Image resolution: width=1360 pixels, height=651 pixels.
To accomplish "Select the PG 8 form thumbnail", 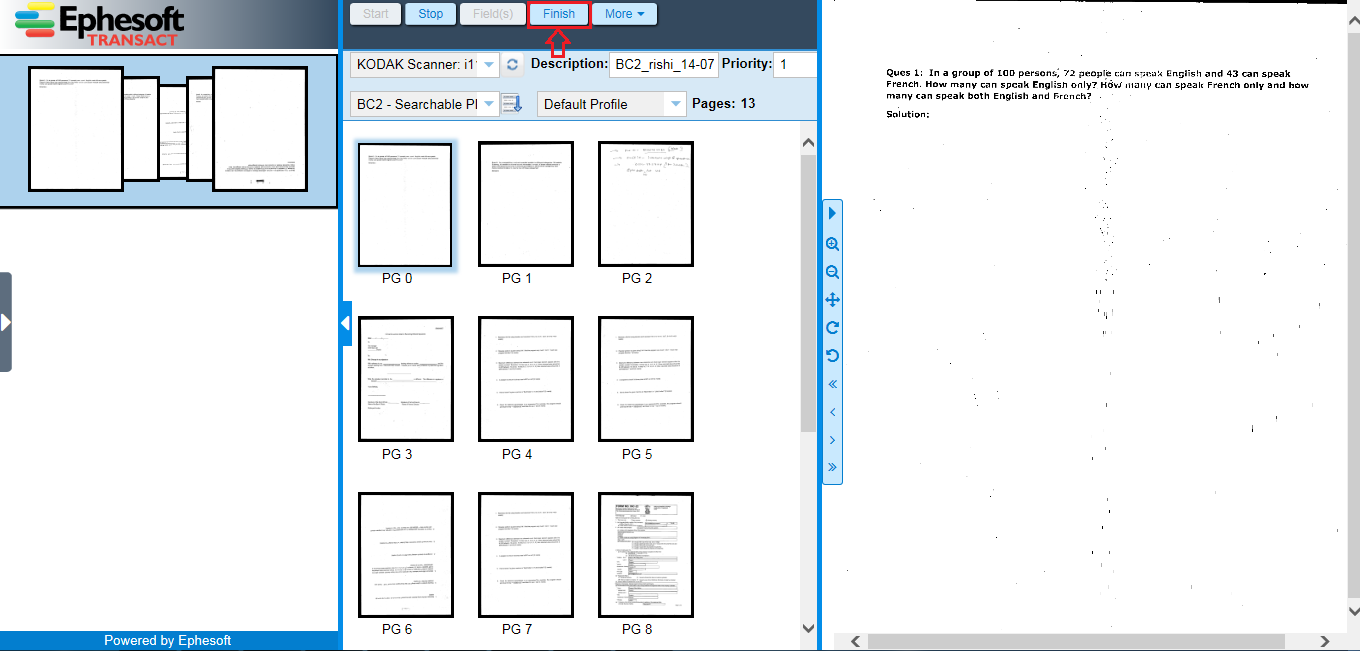I will (646, 555).
